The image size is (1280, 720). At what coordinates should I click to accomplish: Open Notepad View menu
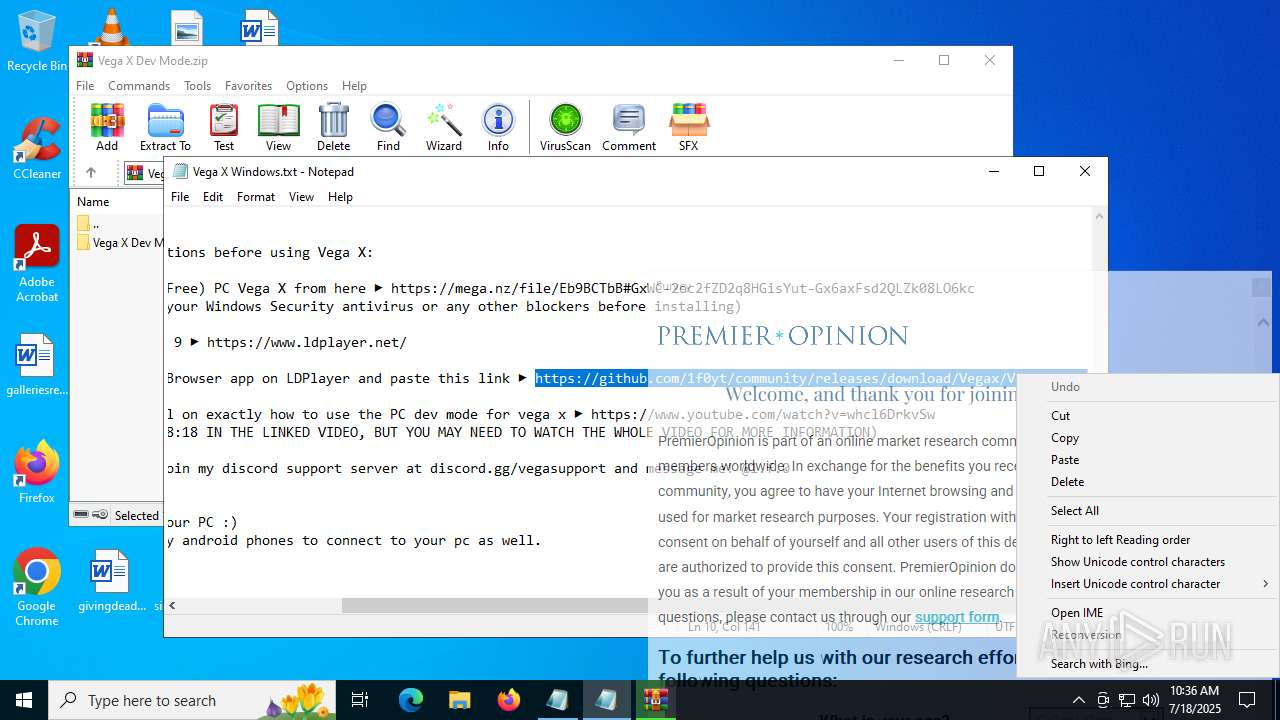302,197
